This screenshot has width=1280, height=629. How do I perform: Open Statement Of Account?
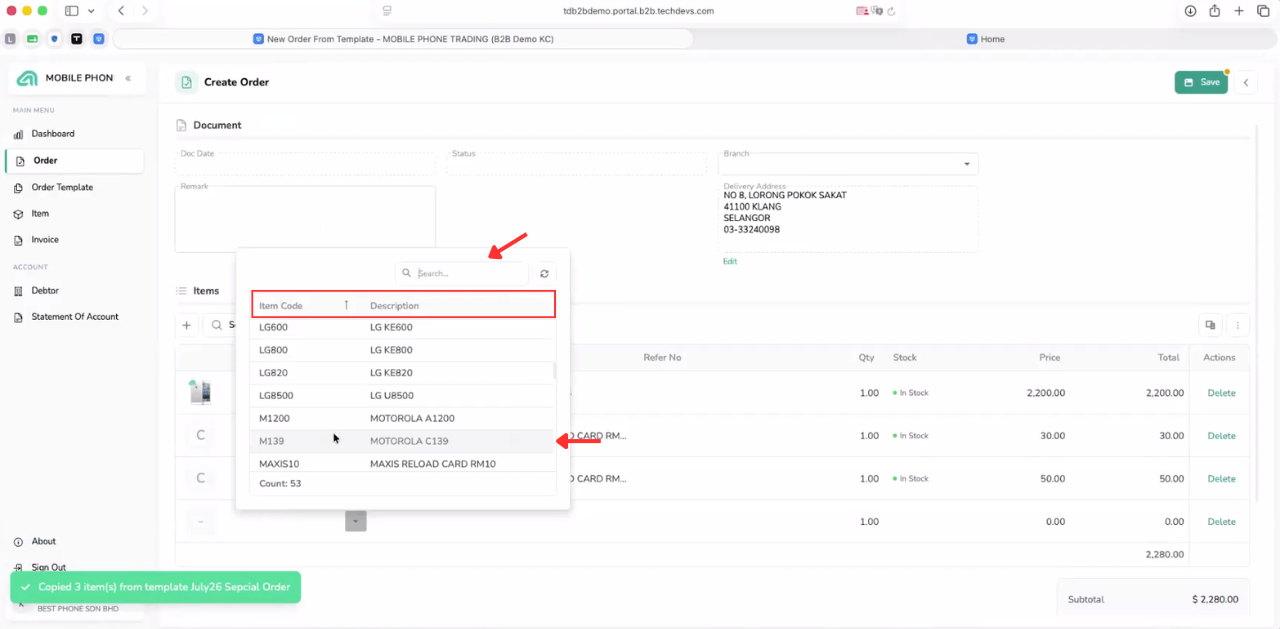[75, 317]
